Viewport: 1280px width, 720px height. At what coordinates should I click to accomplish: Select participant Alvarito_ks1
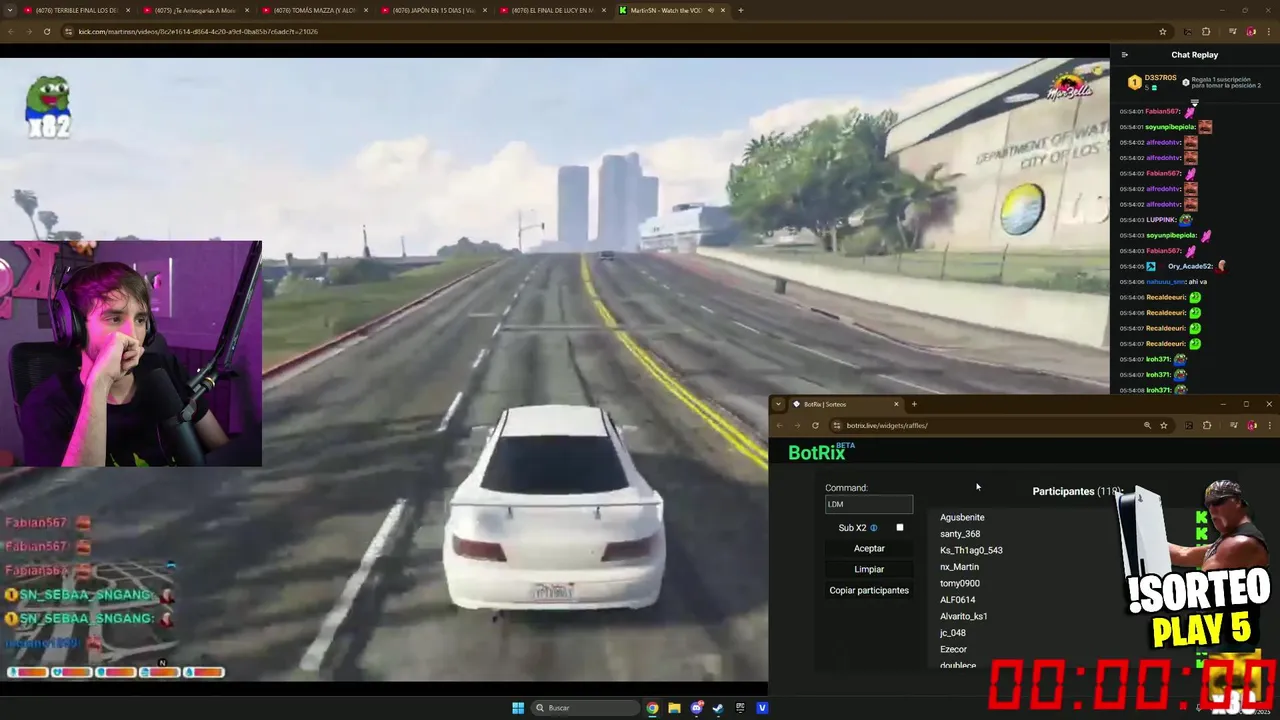tap(964, 616)
